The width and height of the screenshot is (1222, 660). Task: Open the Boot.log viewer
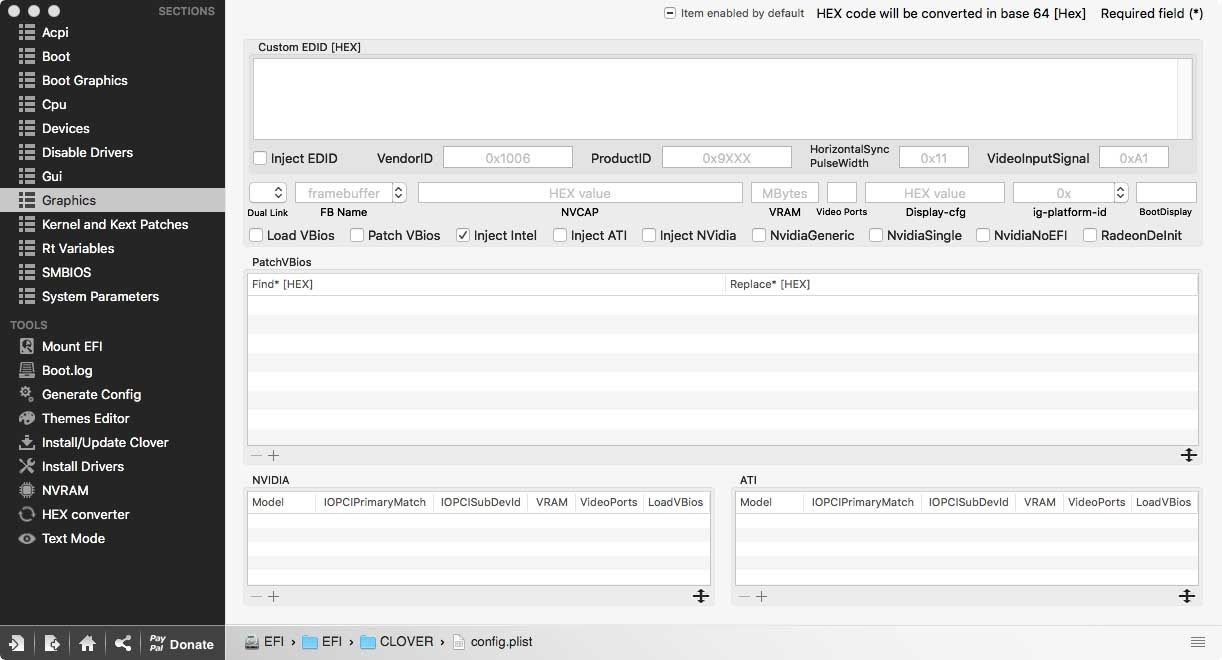[x=67, y=370]
